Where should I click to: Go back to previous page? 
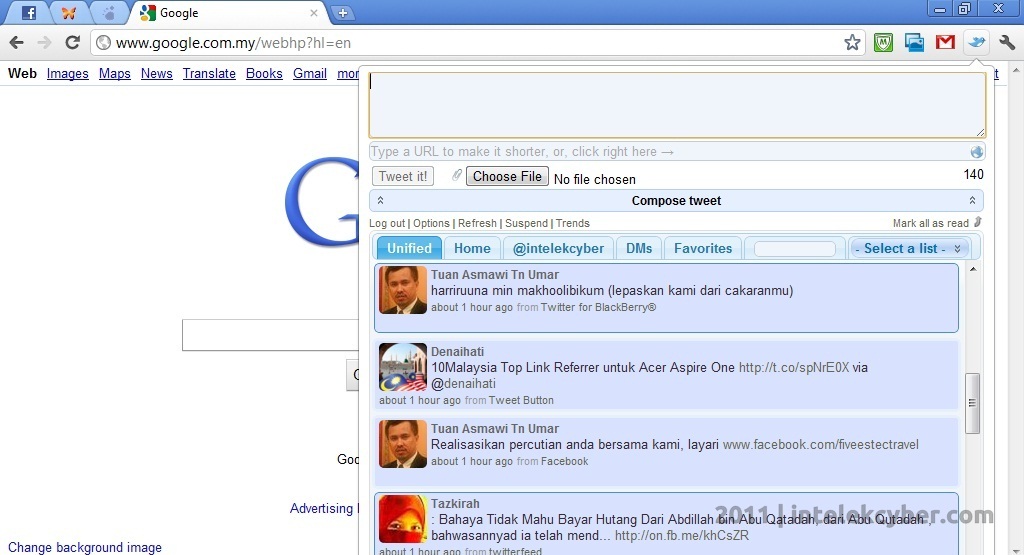point(17,43)
